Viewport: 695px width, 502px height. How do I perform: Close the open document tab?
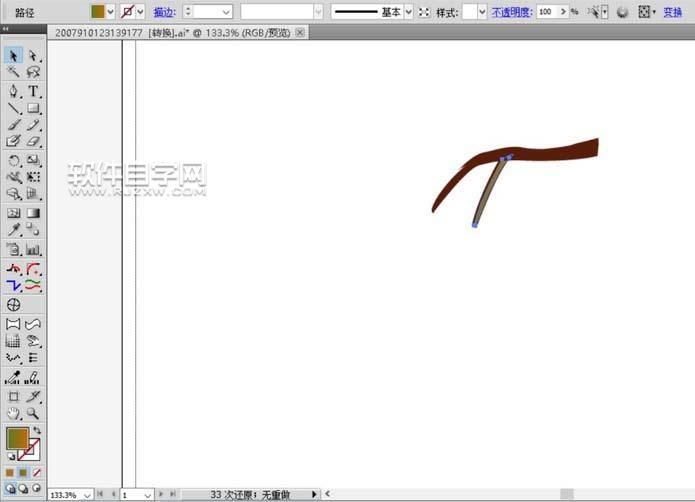(x=300, y=32)
